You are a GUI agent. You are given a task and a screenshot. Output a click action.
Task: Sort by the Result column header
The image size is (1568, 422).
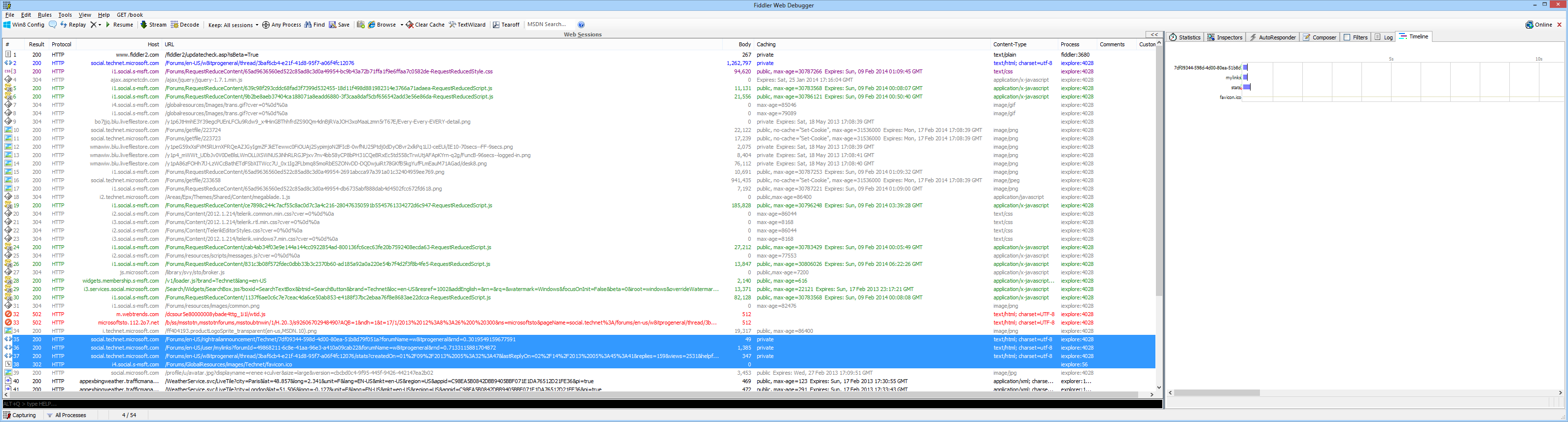36,44
